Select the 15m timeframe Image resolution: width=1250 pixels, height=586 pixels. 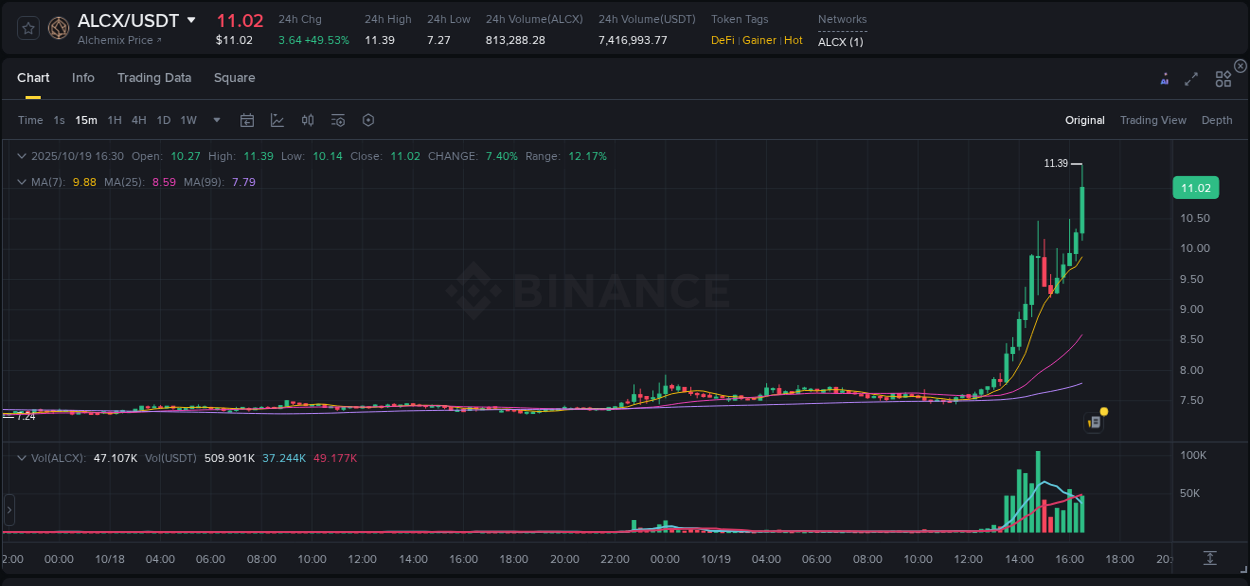pyautogui.click(x=86, y=119)
